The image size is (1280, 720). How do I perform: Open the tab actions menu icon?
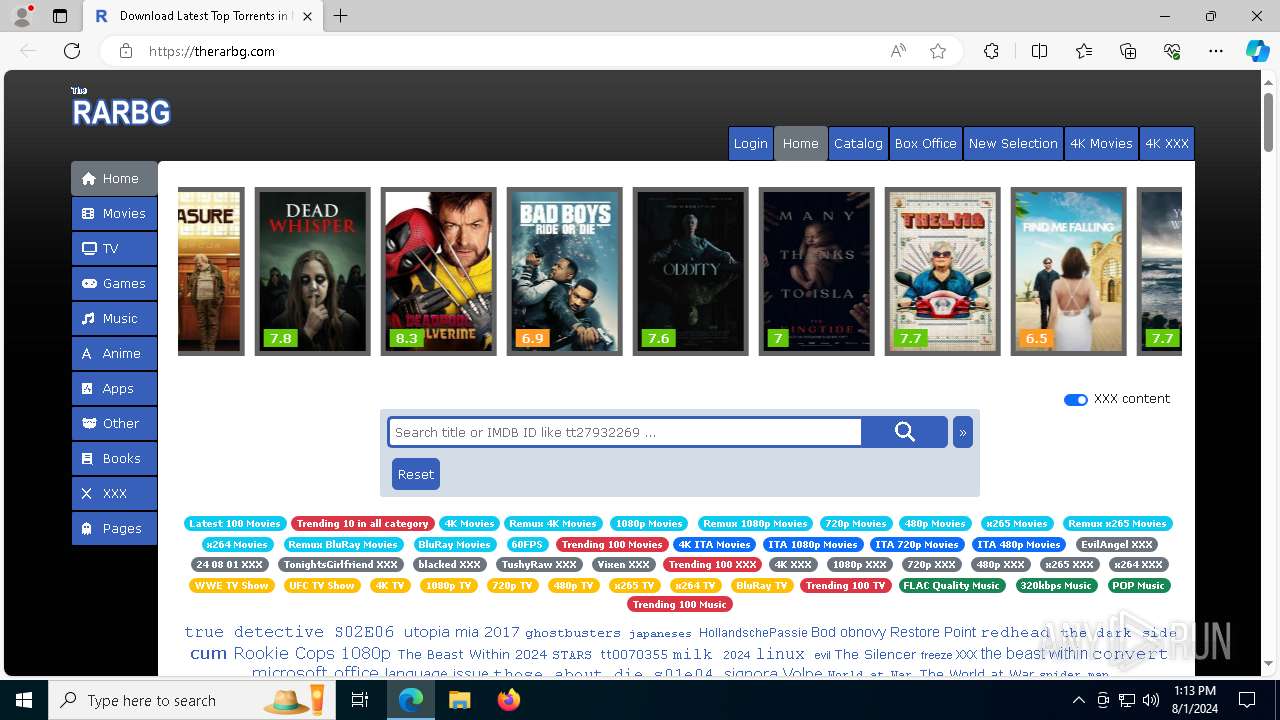click(x=60, y=16)
